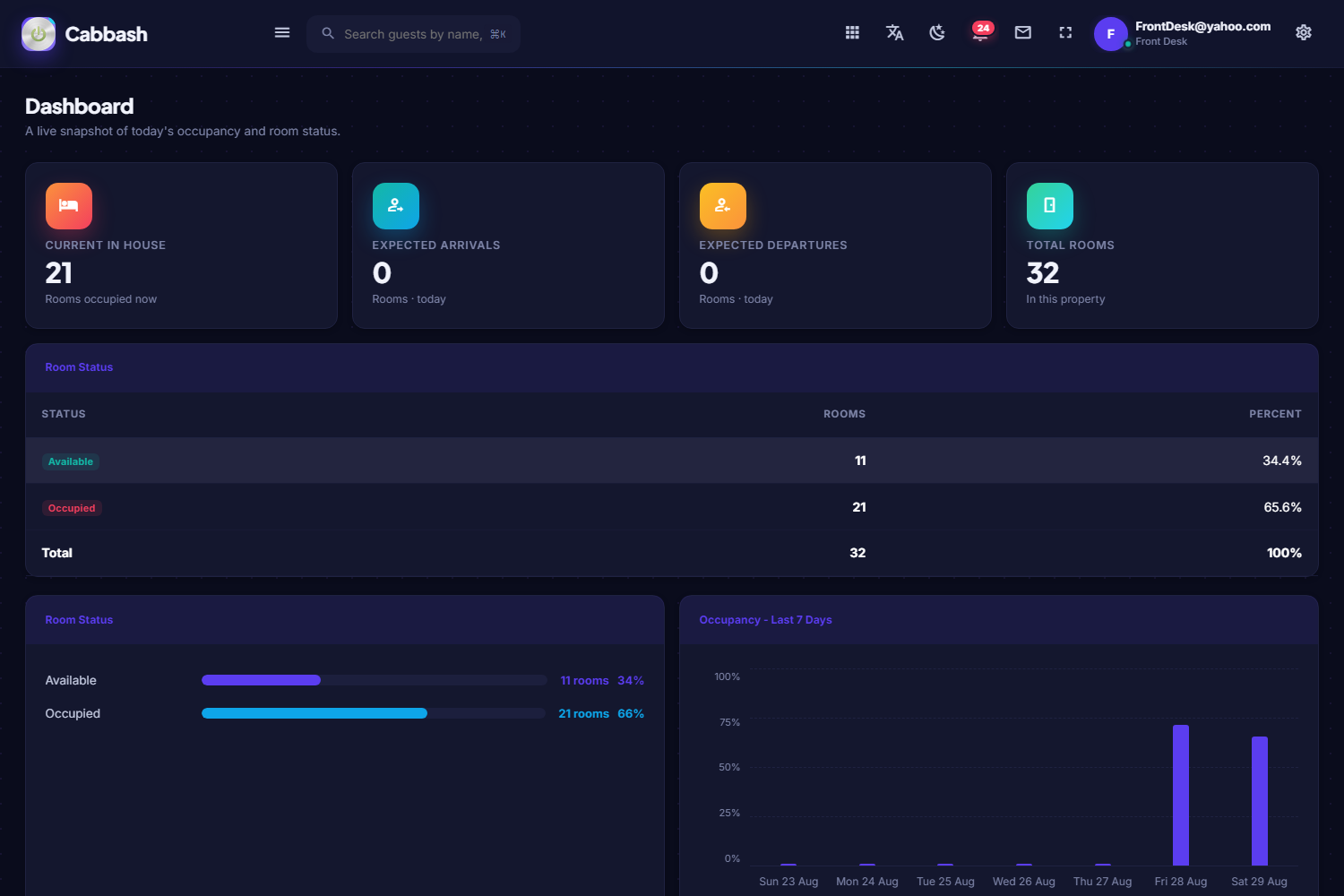1344x896 pixels.
Task: Click the '11 rooms' label
Action: pos(584,680)
